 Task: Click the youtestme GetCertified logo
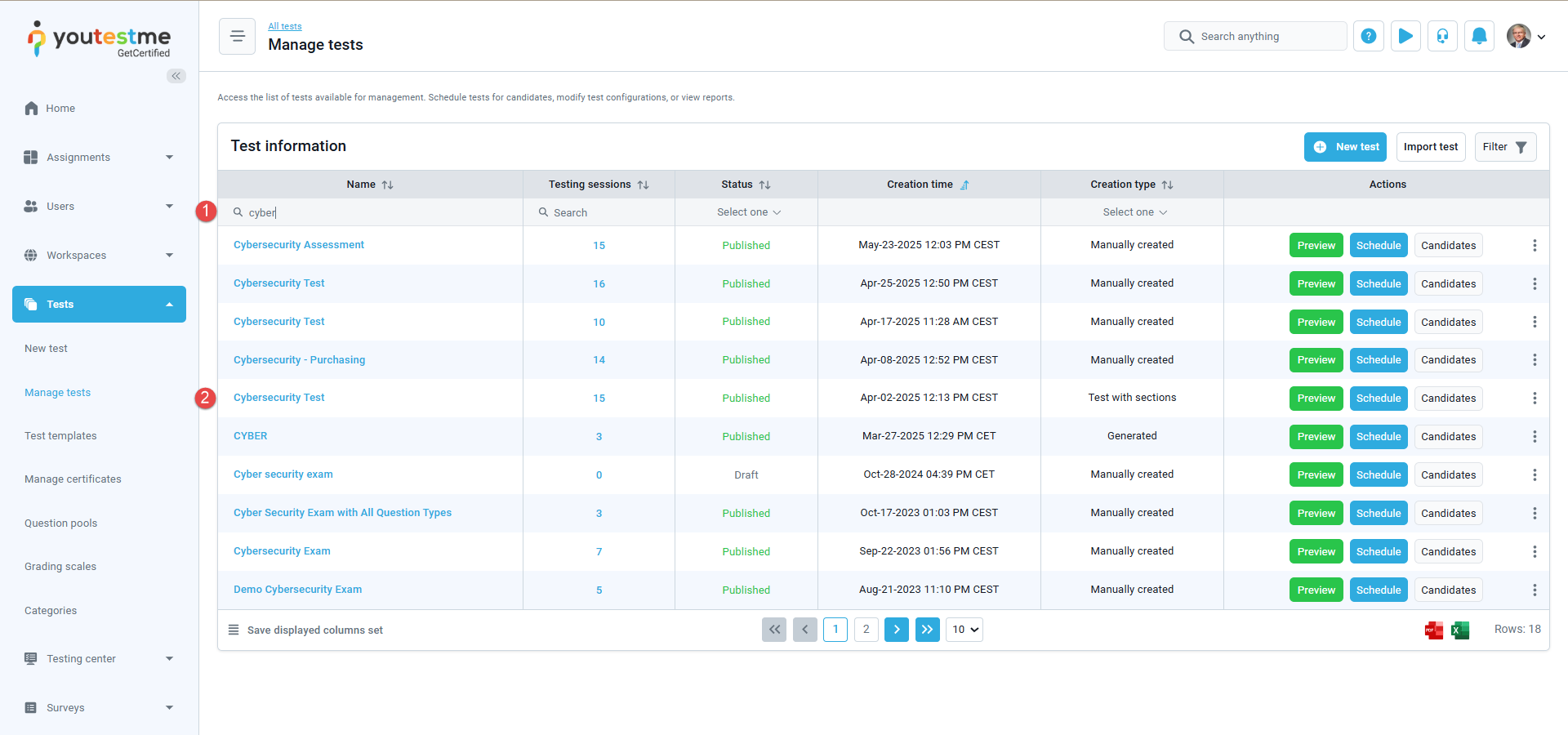click(99, 39)
